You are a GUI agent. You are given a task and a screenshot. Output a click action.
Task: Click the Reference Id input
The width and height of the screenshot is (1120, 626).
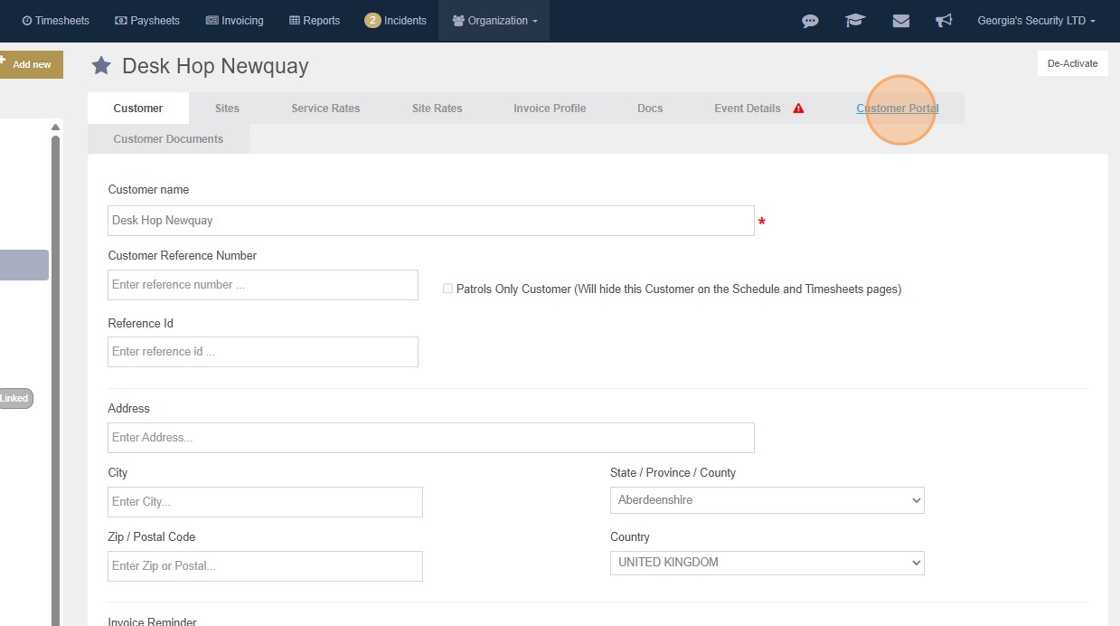coord(263,352)
